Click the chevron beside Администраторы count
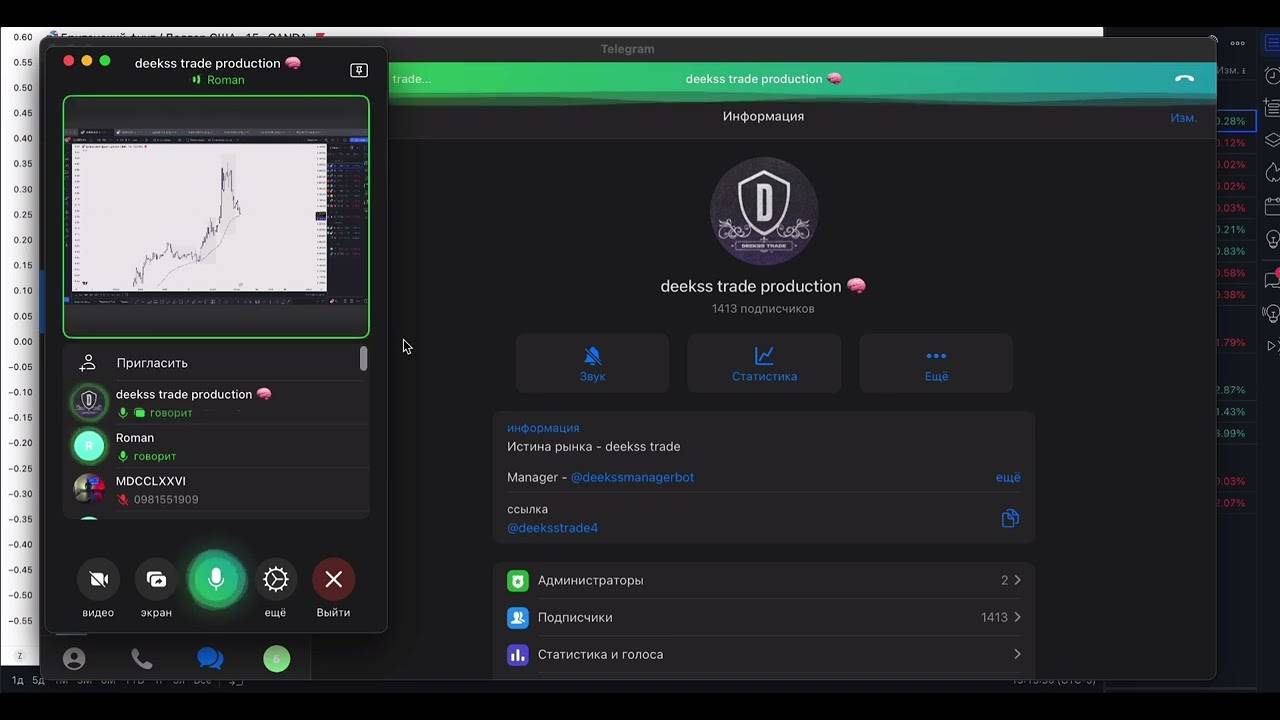 click(x=1017, y=580)
